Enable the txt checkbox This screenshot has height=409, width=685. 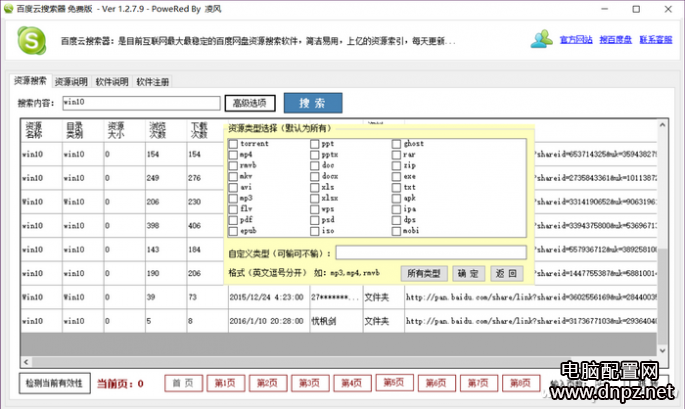[x=396, y=187]
